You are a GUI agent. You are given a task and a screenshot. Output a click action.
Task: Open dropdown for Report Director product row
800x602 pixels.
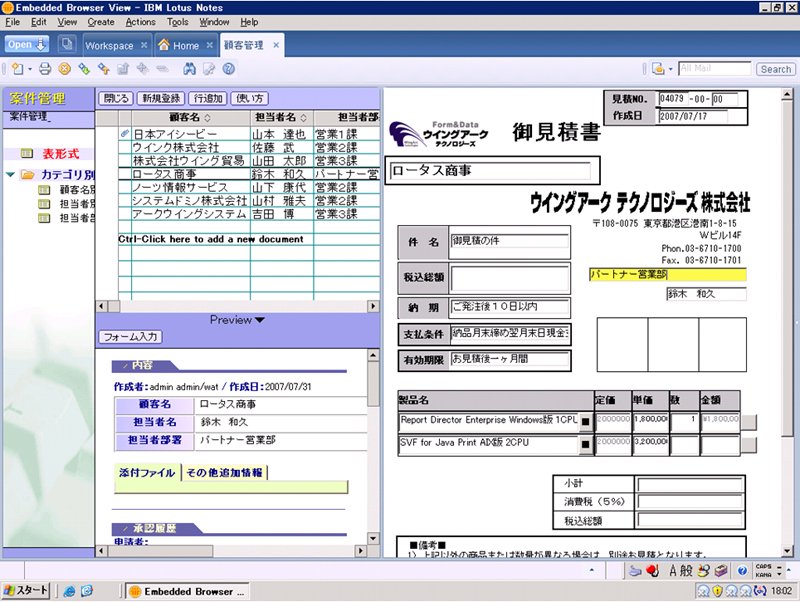pyautogui.click(x=586, y=422)
